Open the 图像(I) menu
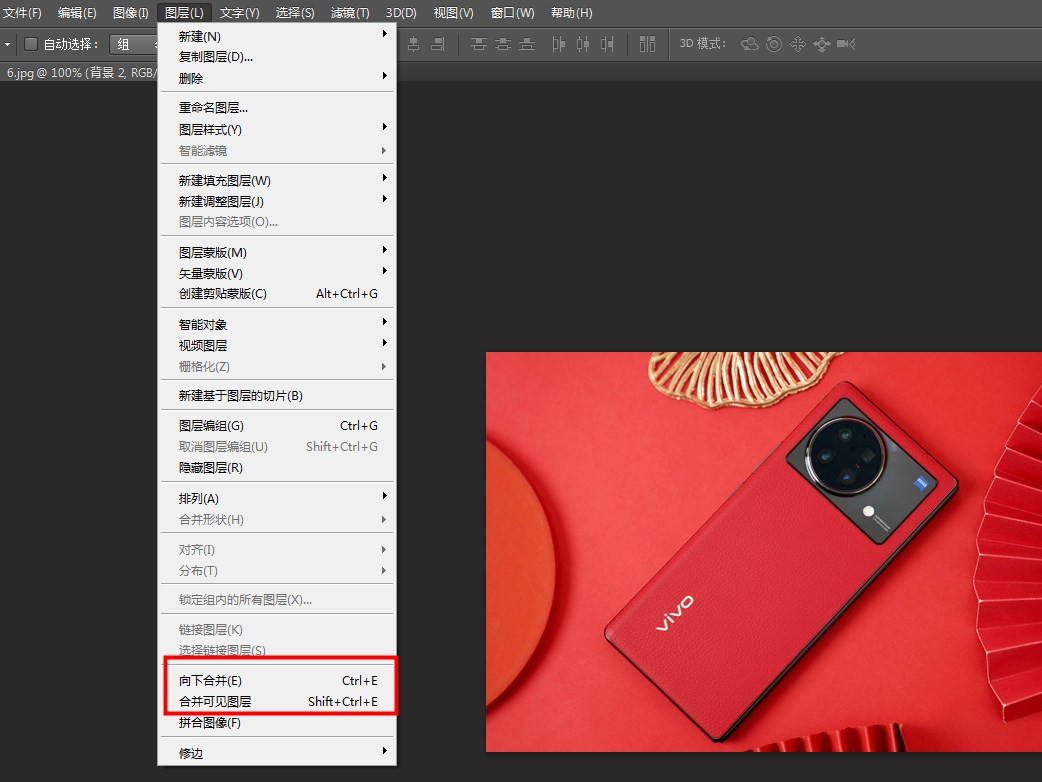 tap(131, 13)
